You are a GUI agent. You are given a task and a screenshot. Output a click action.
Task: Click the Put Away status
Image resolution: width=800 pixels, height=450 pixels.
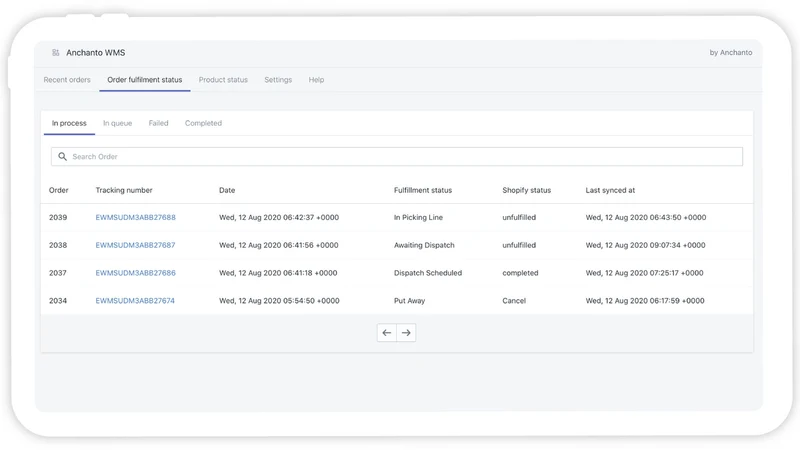pos(409,301)
